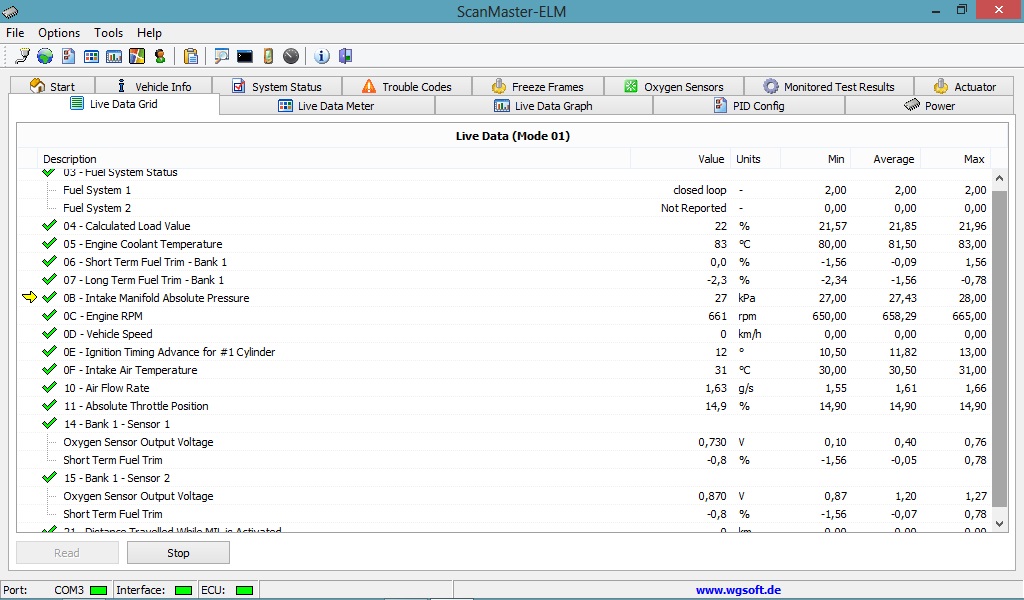The width and height of the screenshot is (1024, 600).
Task: Toggle the checkmark for Vehicle Speed
Action: [x=49, y=333]
